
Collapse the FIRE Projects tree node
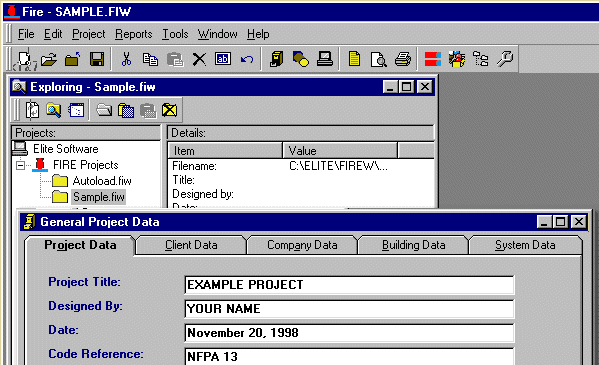pos(20,165)
